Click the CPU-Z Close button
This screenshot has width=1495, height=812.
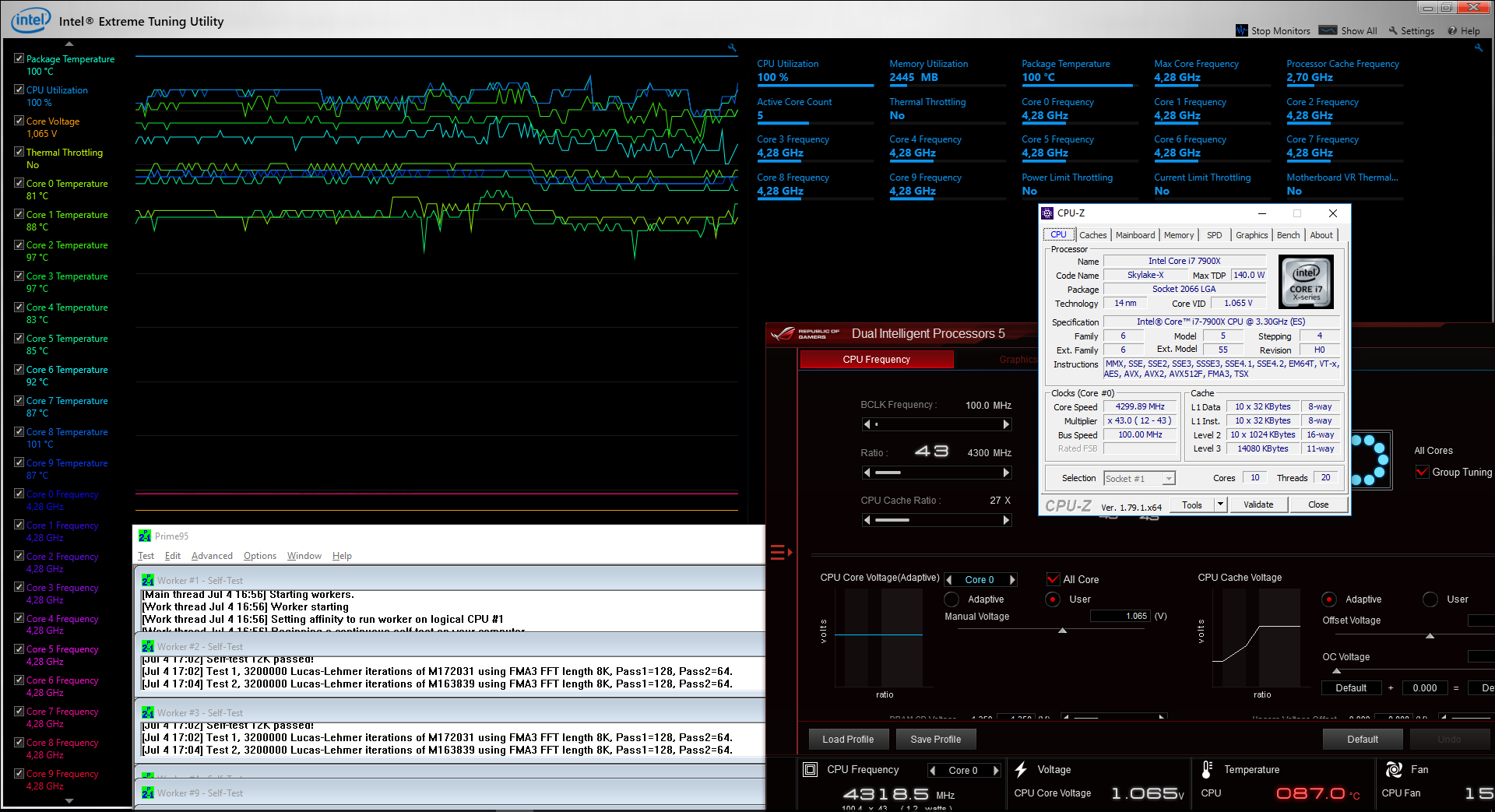[1318, 504]
